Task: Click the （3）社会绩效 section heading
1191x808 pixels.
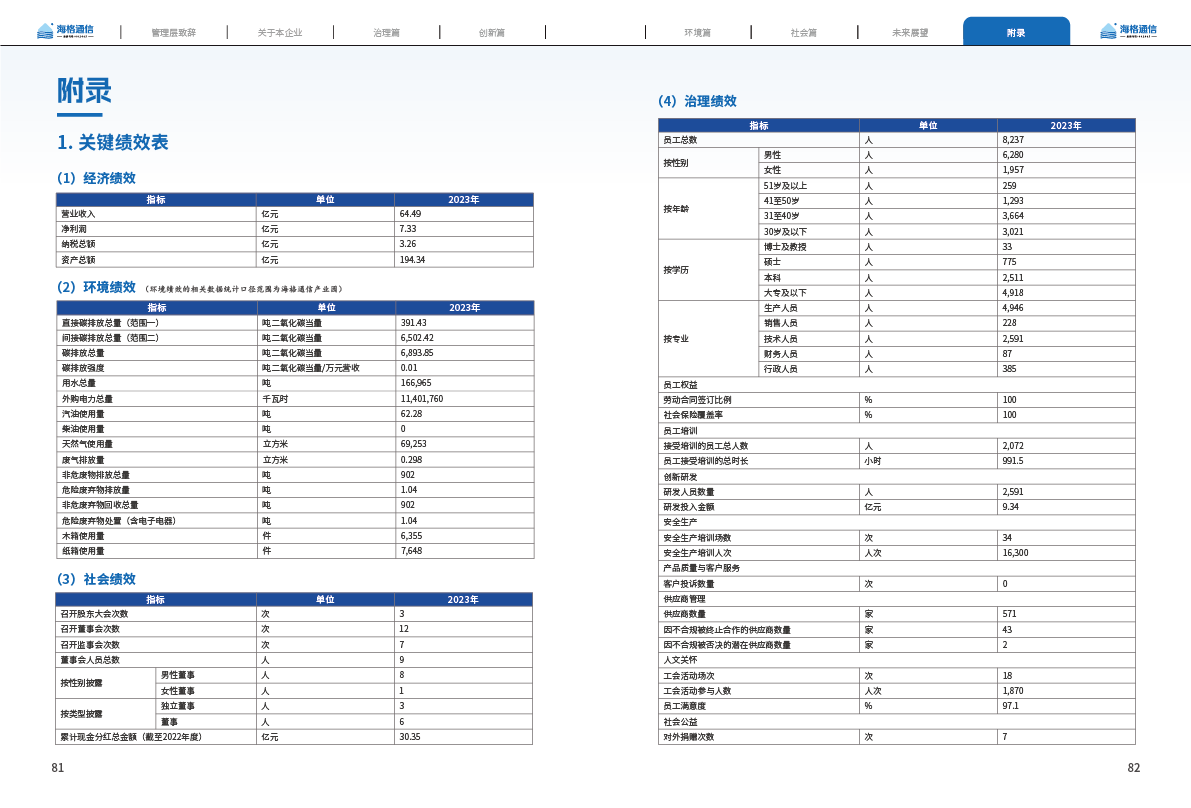Action: pos(96,579)
